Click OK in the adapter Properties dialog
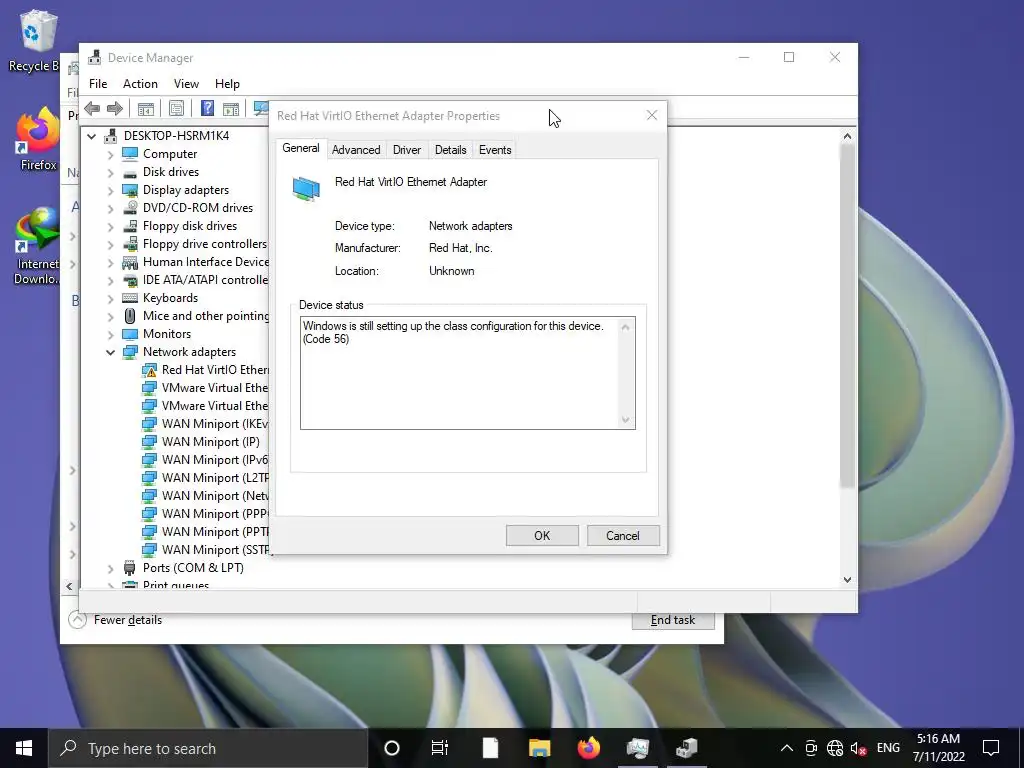This screenshot has width=1024, height=768. [x=542, y=536]
